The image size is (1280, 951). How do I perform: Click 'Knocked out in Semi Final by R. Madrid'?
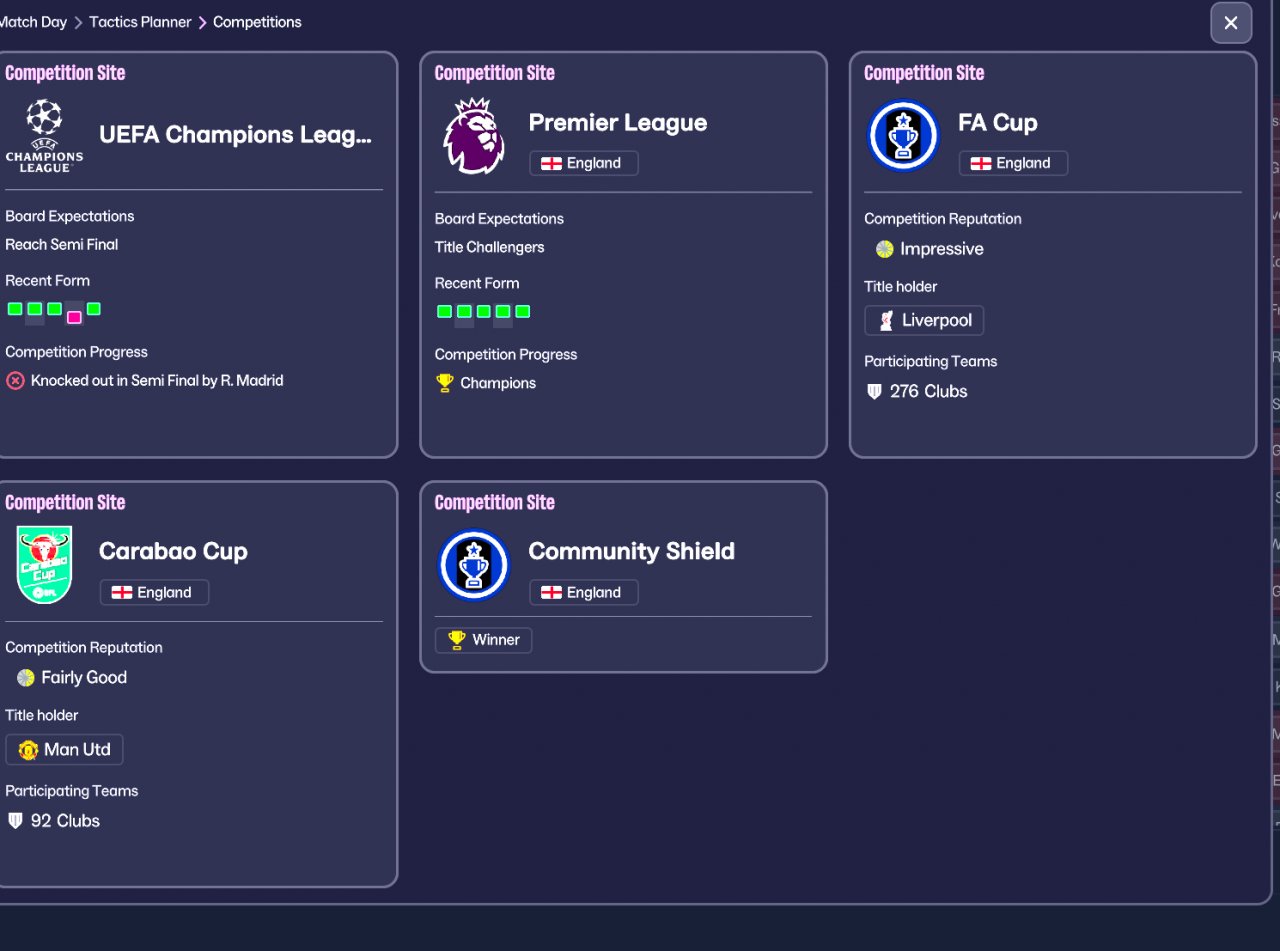[x=157, y=381]
